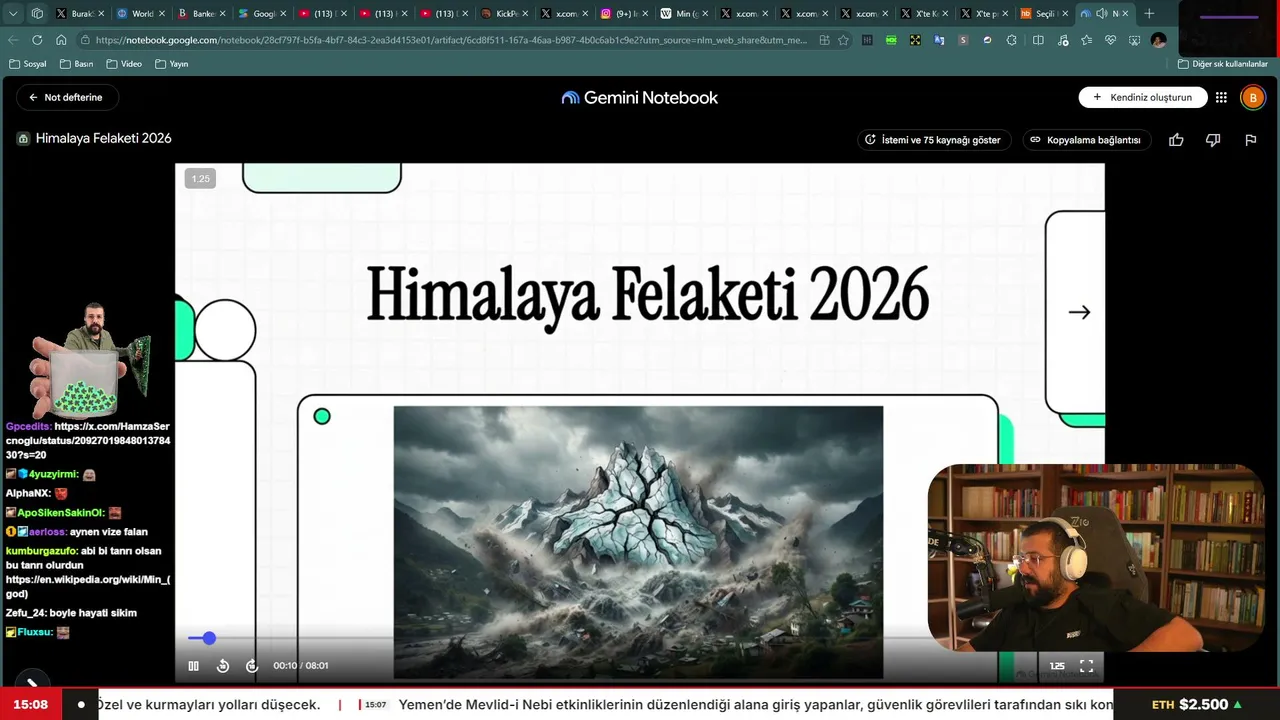The width and height of the screenshot is (1280, 720).
Task: Close the Burak X tab
Action: point(101,14)
